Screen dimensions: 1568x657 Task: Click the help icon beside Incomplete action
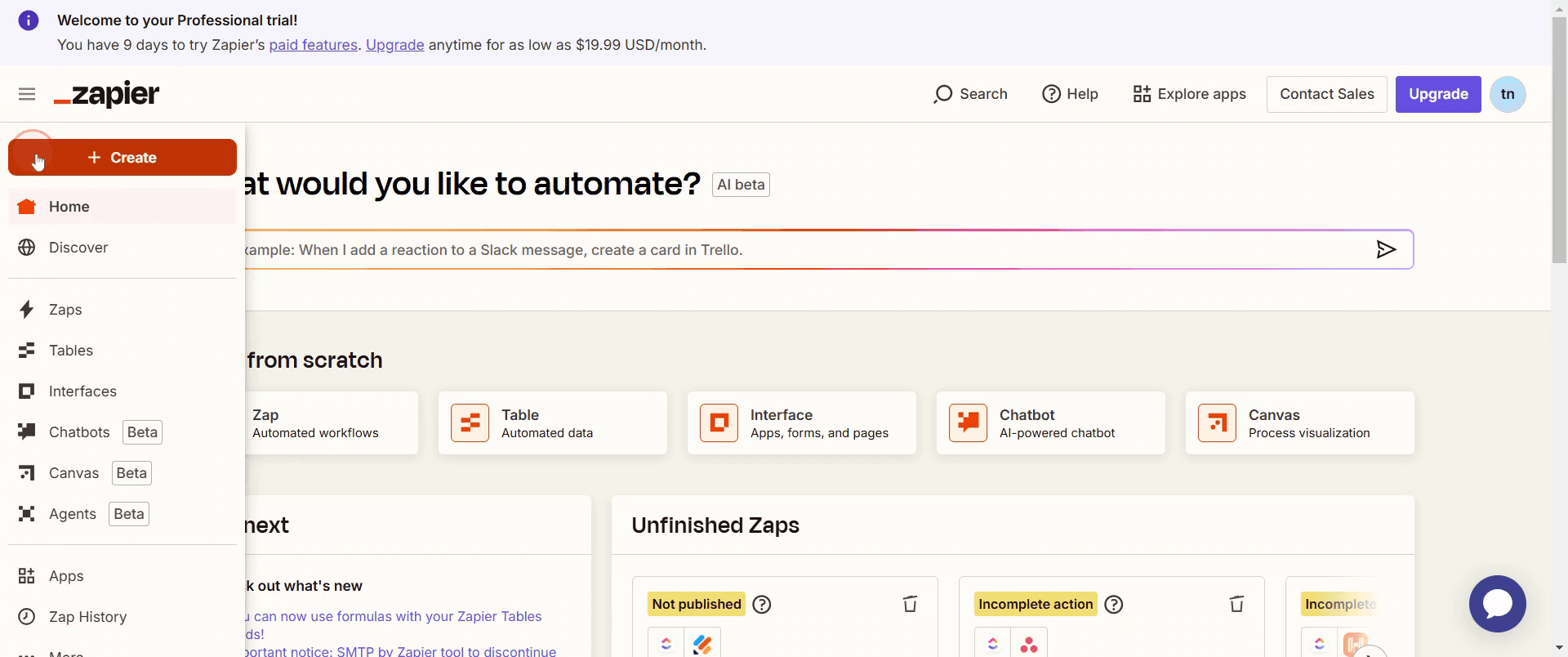(1114, 605)
